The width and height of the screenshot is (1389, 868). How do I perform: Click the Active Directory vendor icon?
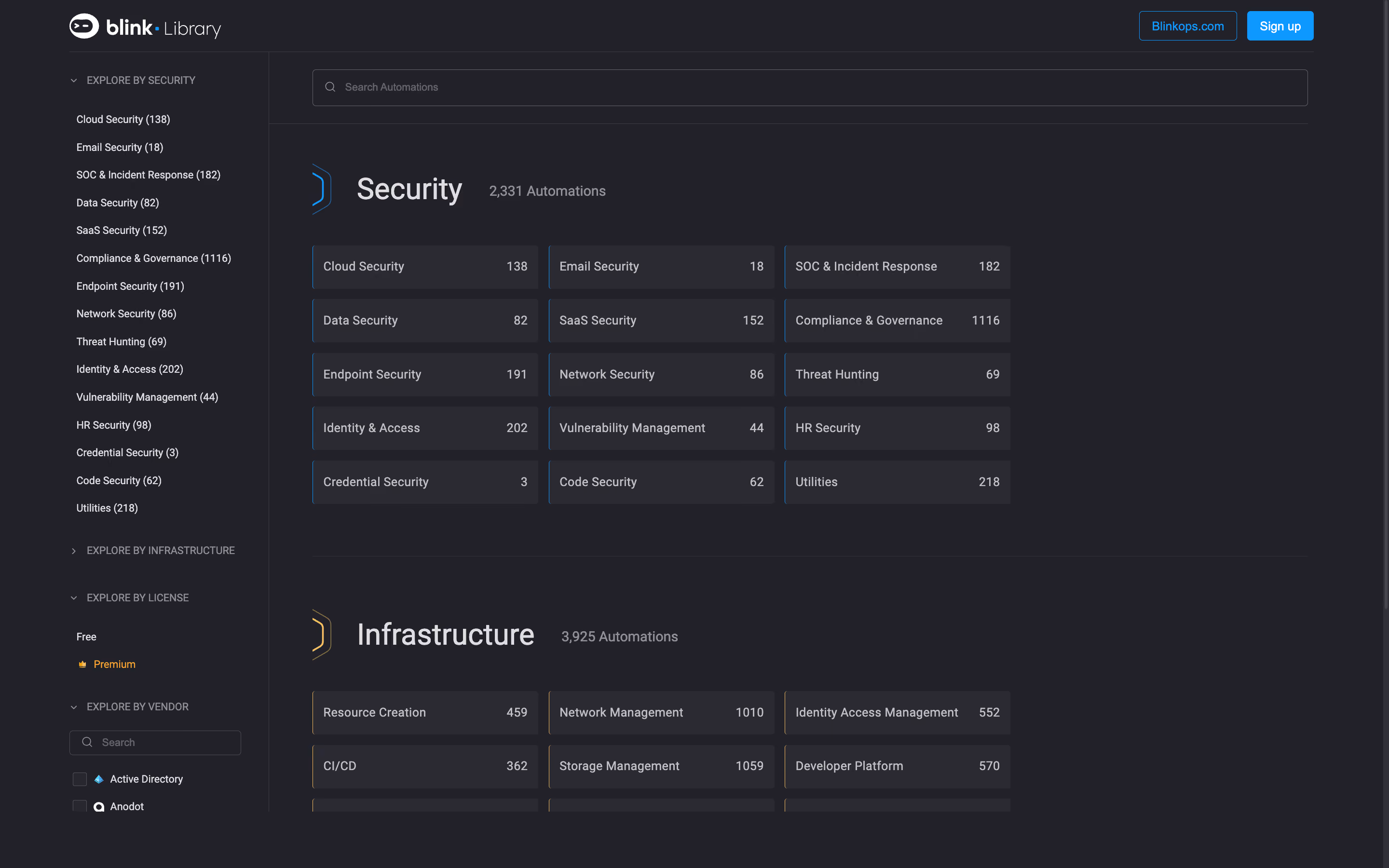tap(99, 779)
